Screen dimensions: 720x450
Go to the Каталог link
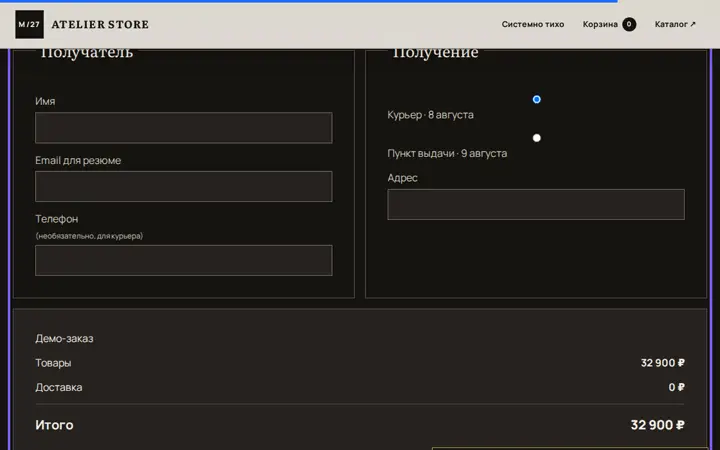click(x=675, y=24)
